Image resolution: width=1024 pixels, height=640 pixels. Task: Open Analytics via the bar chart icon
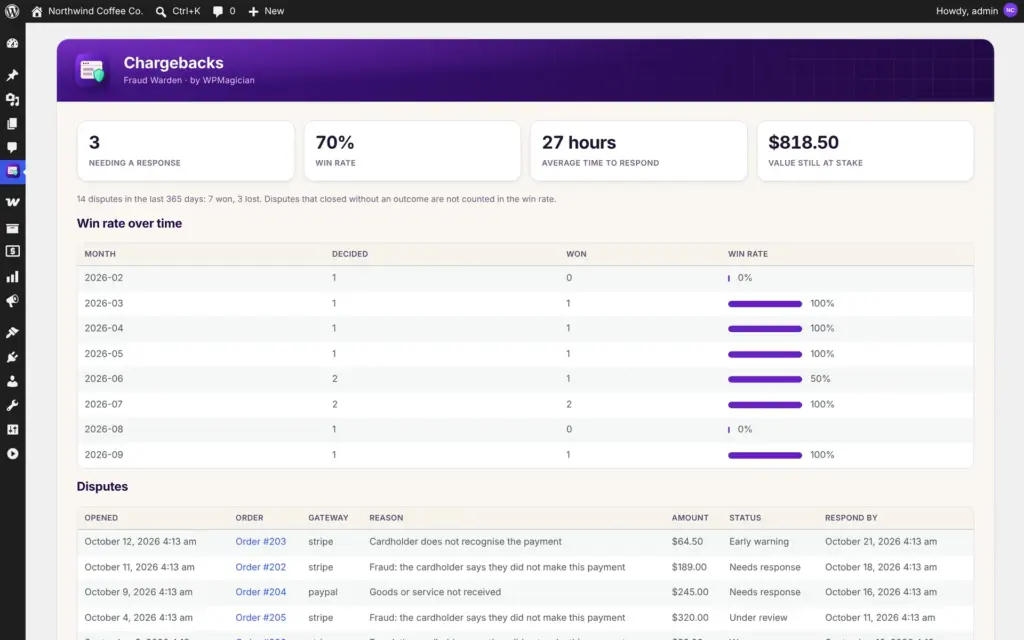click(x=12, y=276)
